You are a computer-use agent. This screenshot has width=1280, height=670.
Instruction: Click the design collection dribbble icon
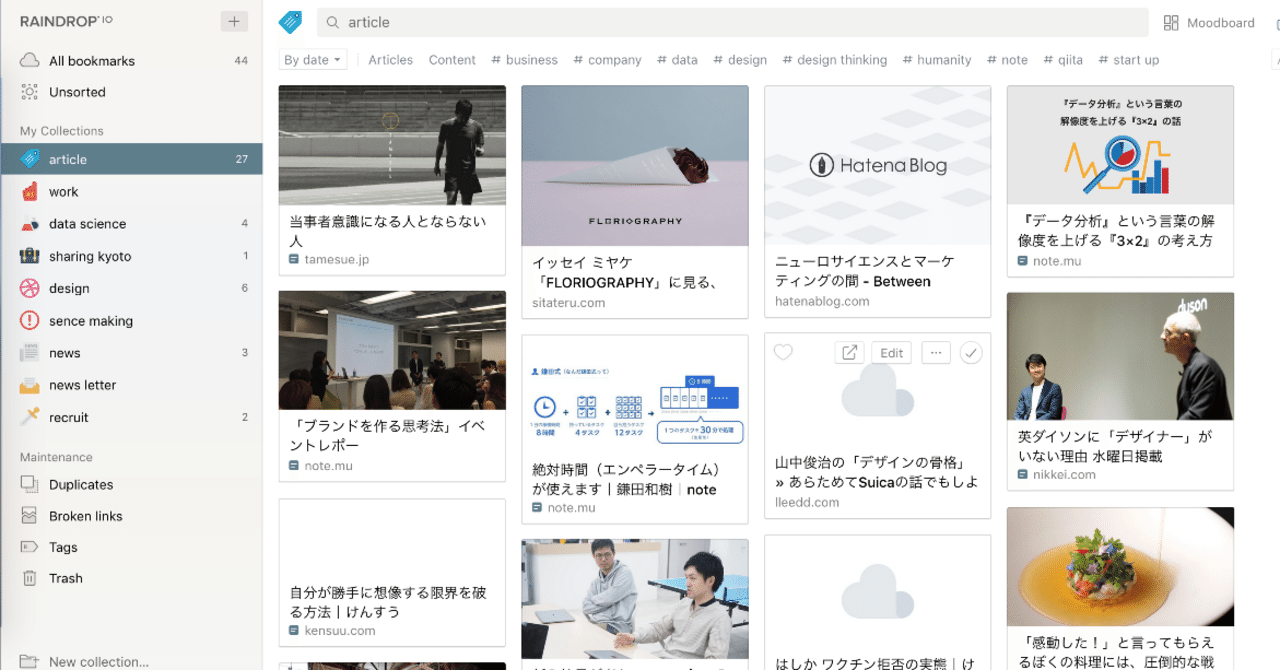coord(30,288)
